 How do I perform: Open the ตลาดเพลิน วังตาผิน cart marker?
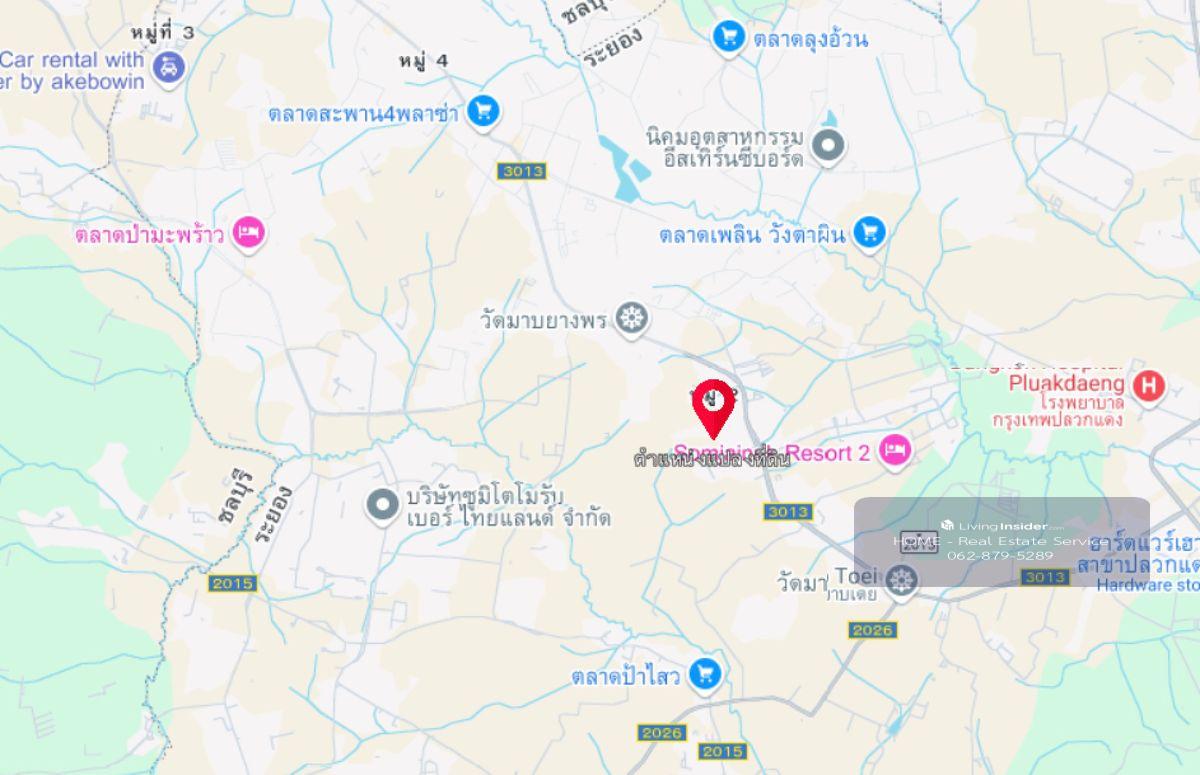[x=869, y=234]
